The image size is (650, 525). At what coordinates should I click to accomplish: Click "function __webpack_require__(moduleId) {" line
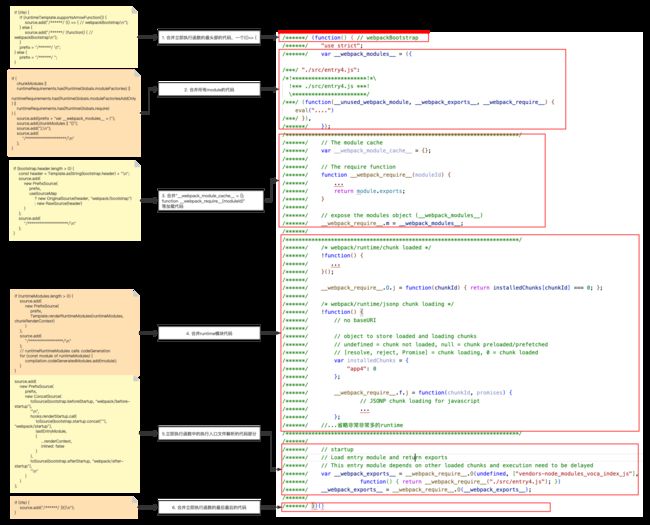click(386, 175)
